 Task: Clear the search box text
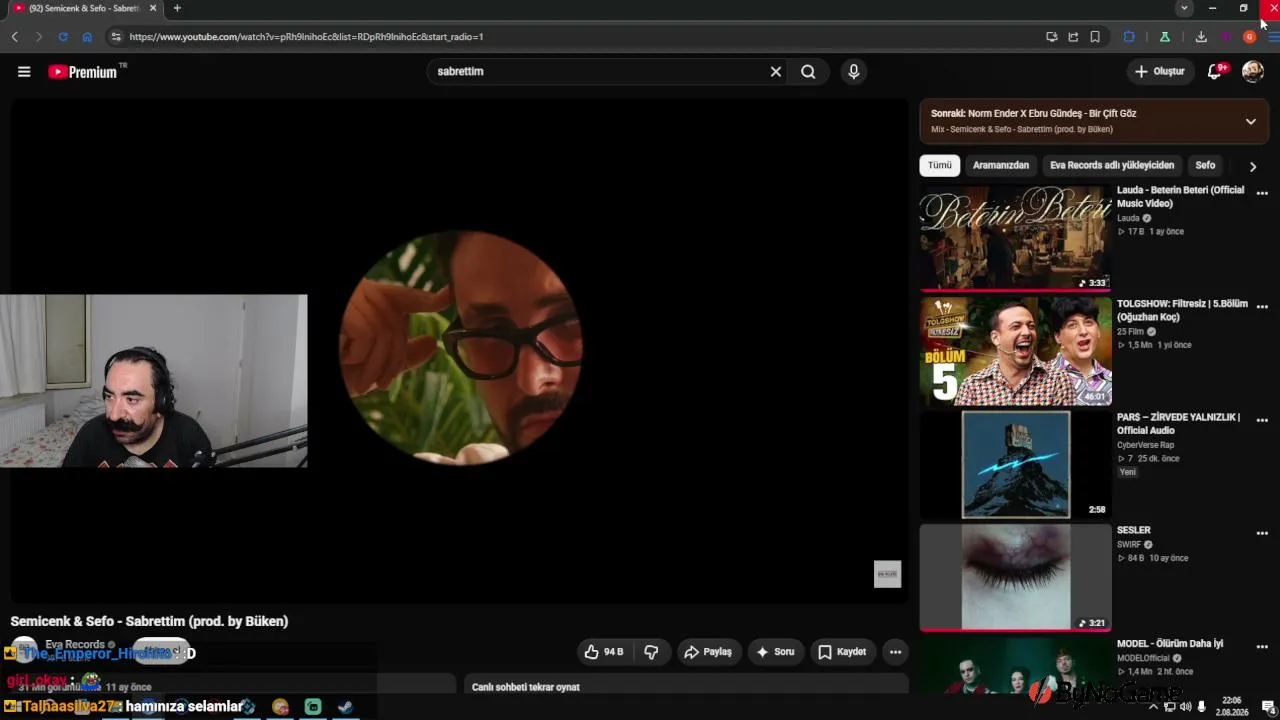(x=775, y=72)
